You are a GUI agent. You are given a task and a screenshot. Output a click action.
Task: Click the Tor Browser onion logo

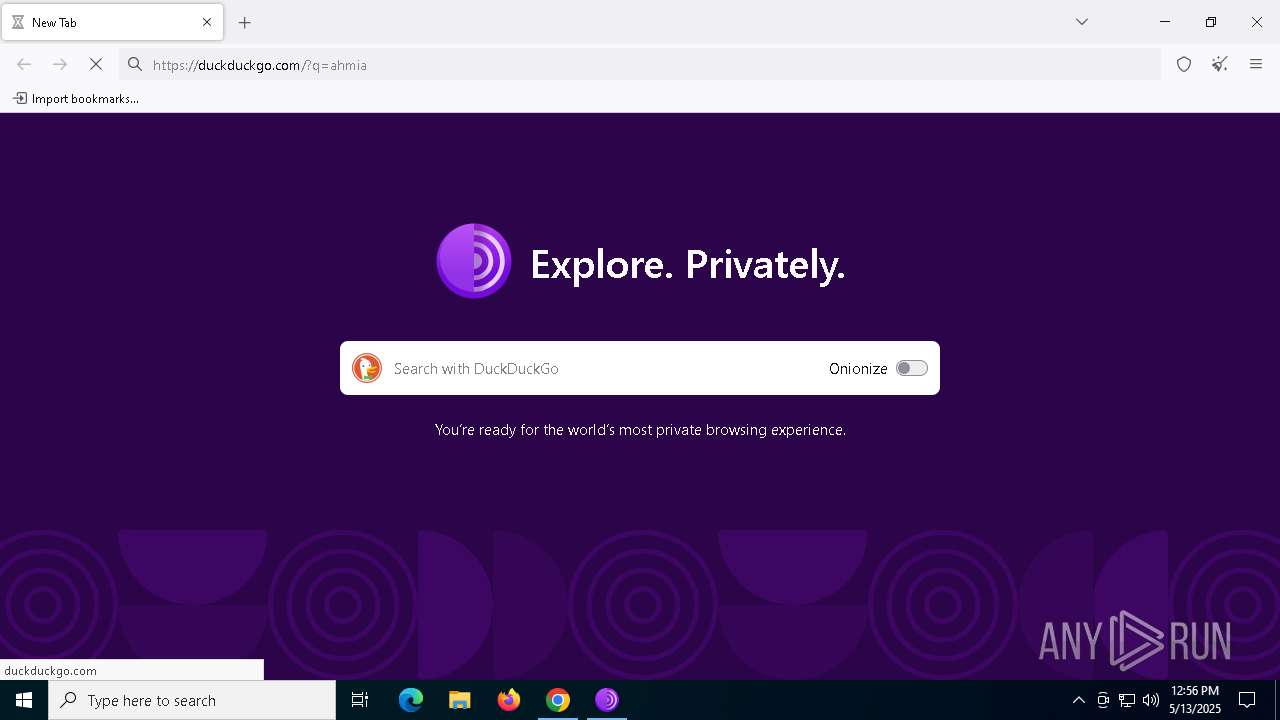pyautogui.click(x=474, y=261)
